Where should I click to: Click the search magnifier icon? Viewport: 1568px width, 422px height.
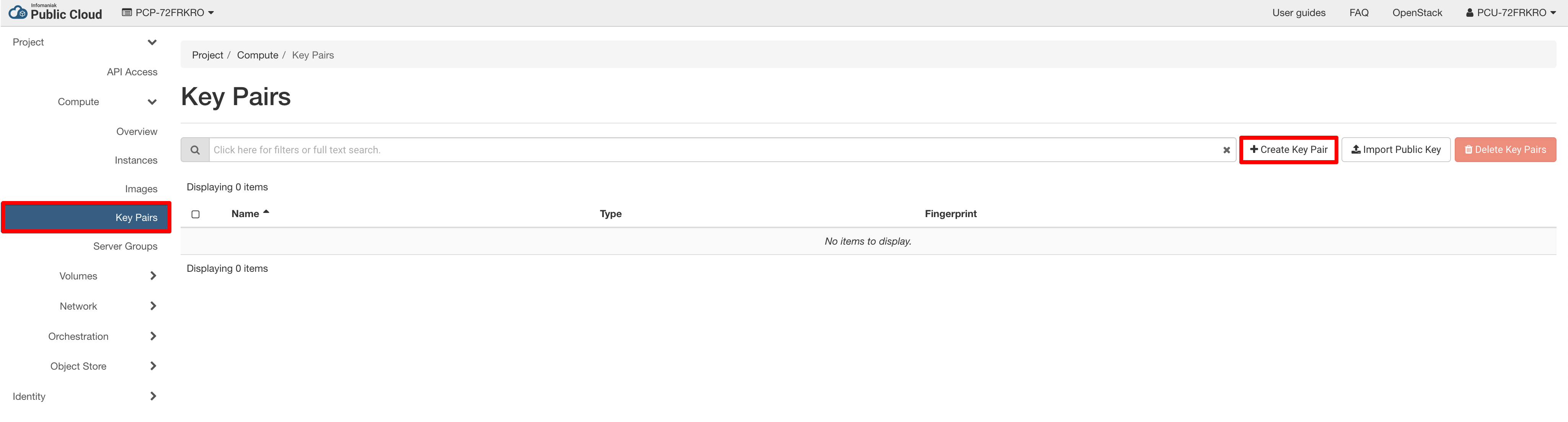click(195, 149)
